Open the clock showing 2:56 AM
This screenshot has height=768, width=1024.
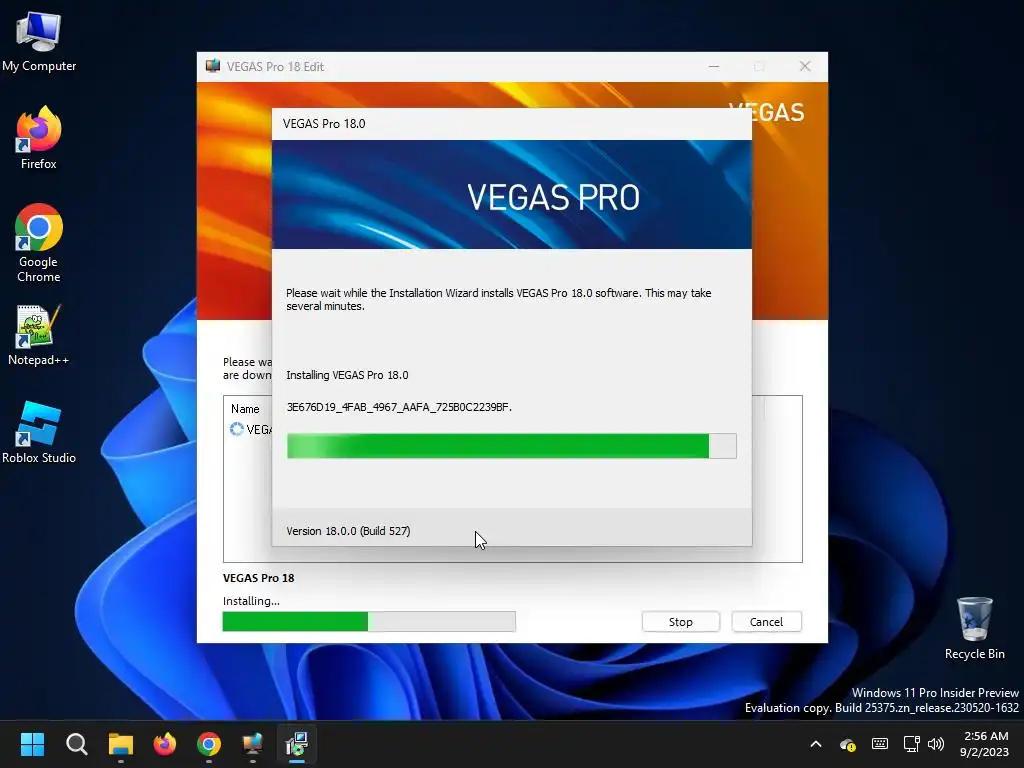click(985, 744)
